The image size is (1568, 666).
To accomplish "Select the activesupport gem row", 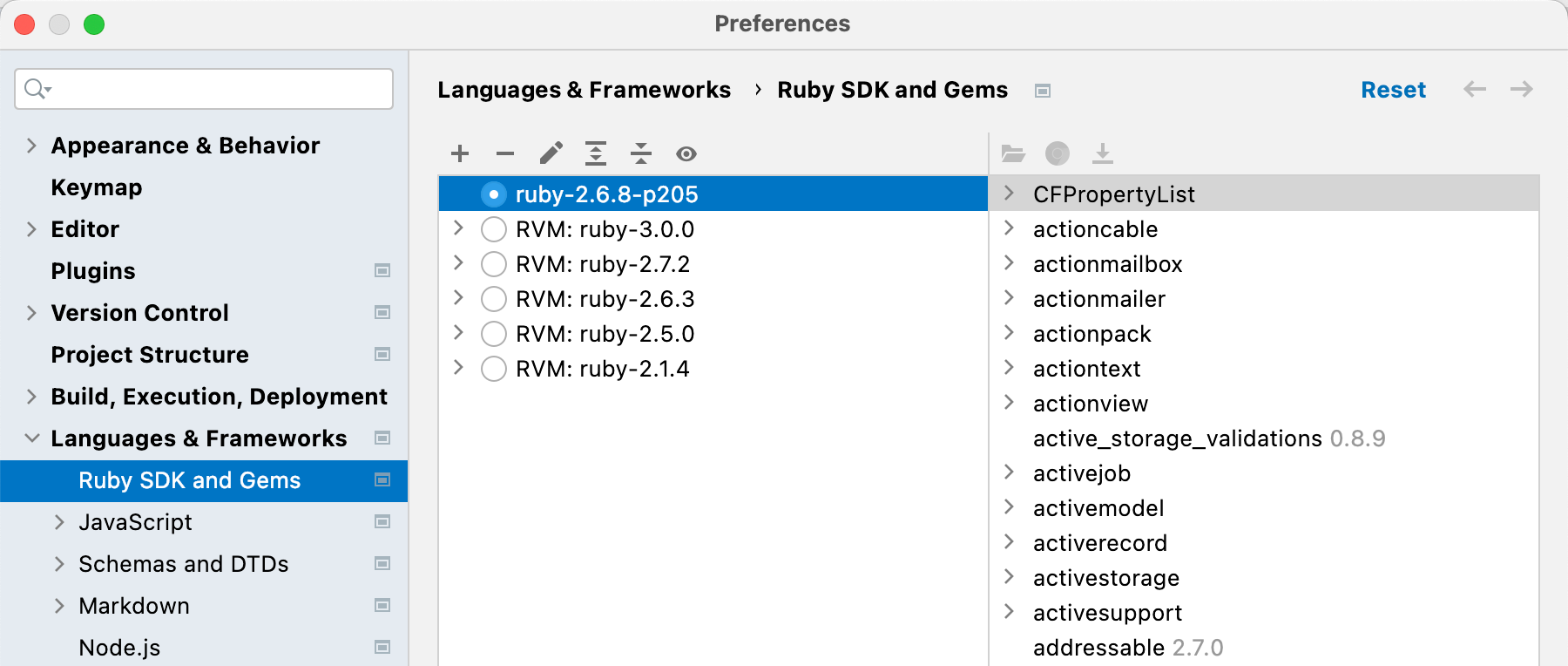I will point(1264,613).
